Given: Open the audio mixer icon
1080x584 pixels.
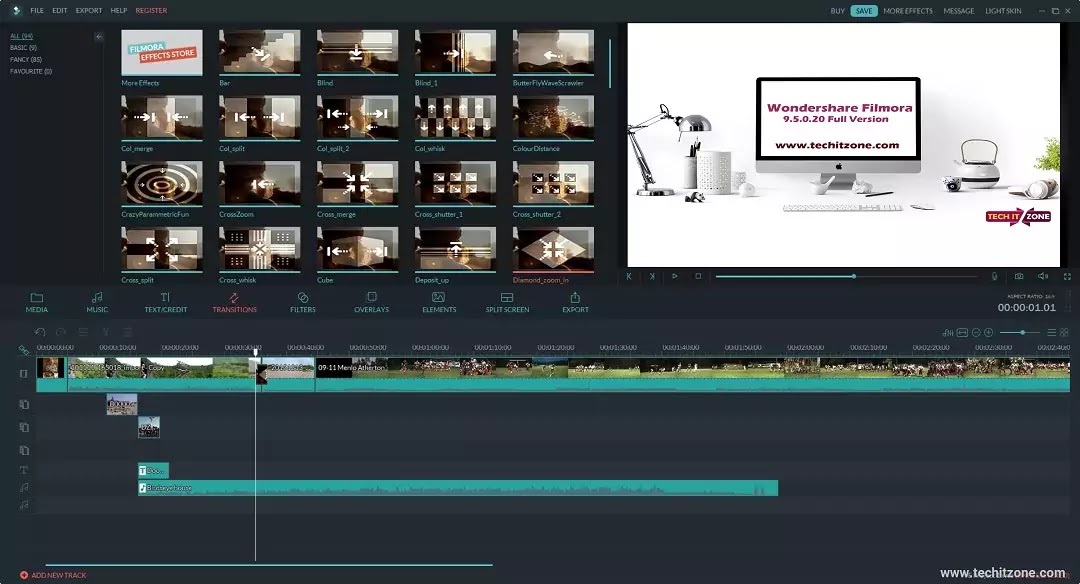Looking at the screenshot, I should pyautogui.click(x=948, y=333).
